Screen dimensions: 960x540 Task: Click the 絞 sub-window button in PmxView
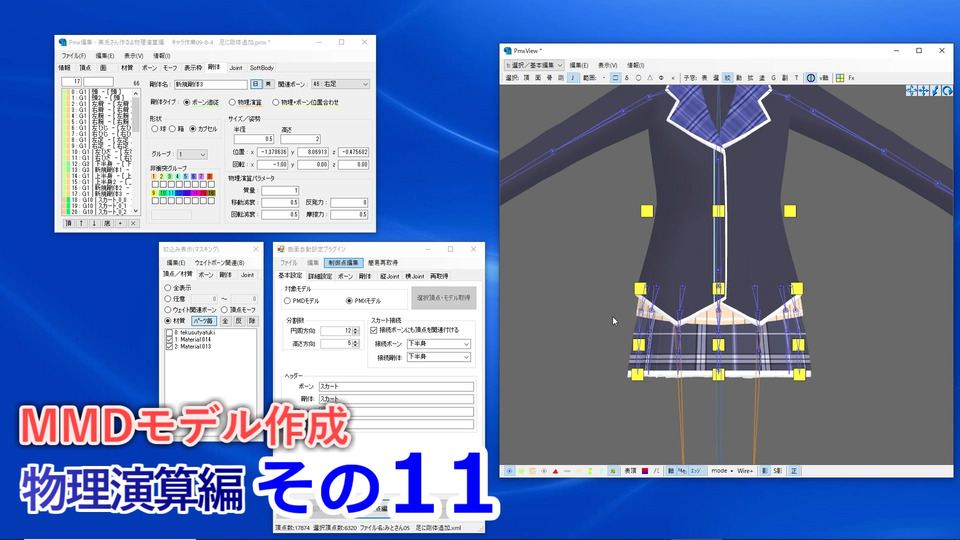point(727,78)
